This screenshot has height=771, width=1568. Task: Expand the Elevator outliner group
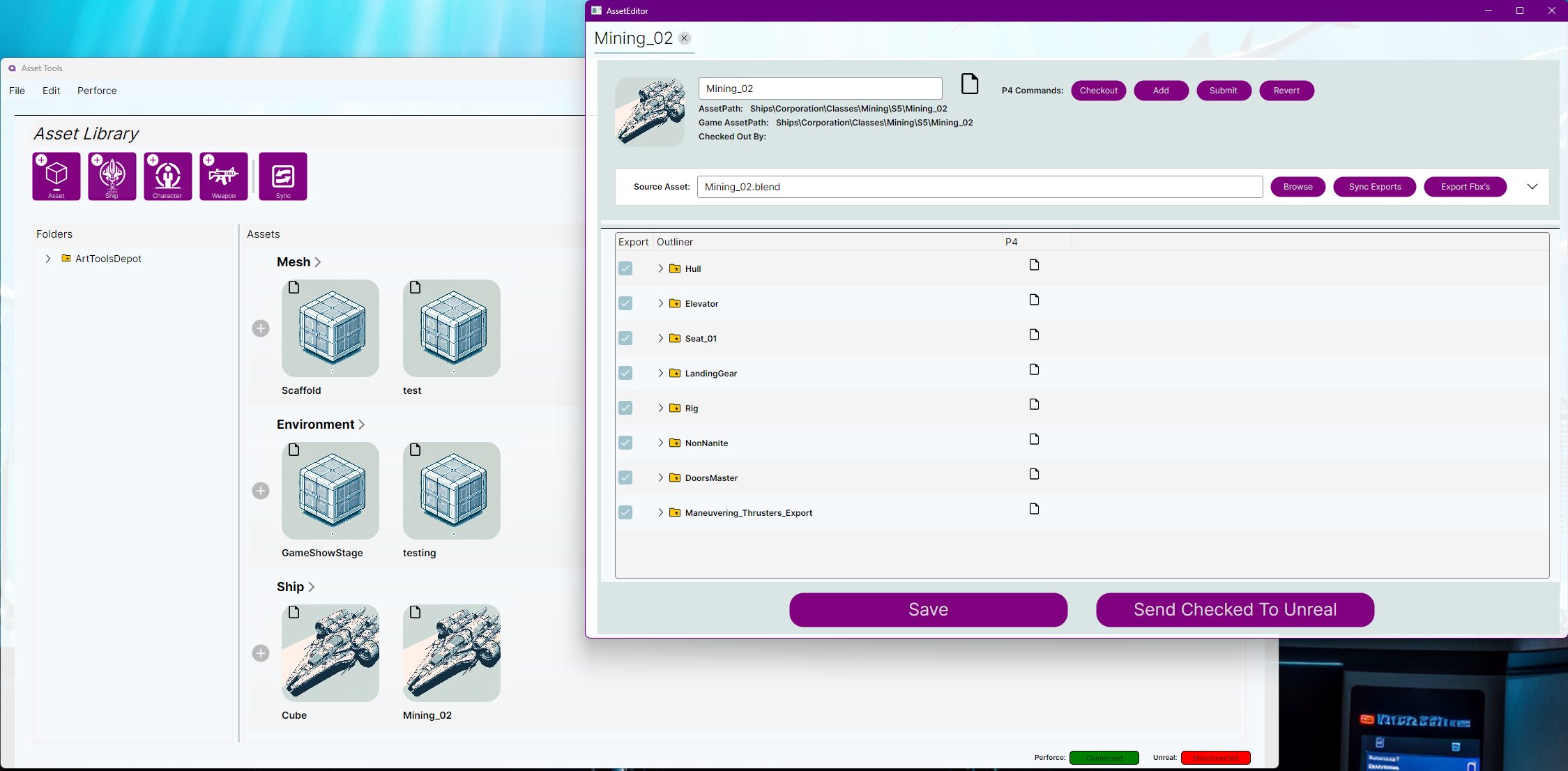coord(660,303)
